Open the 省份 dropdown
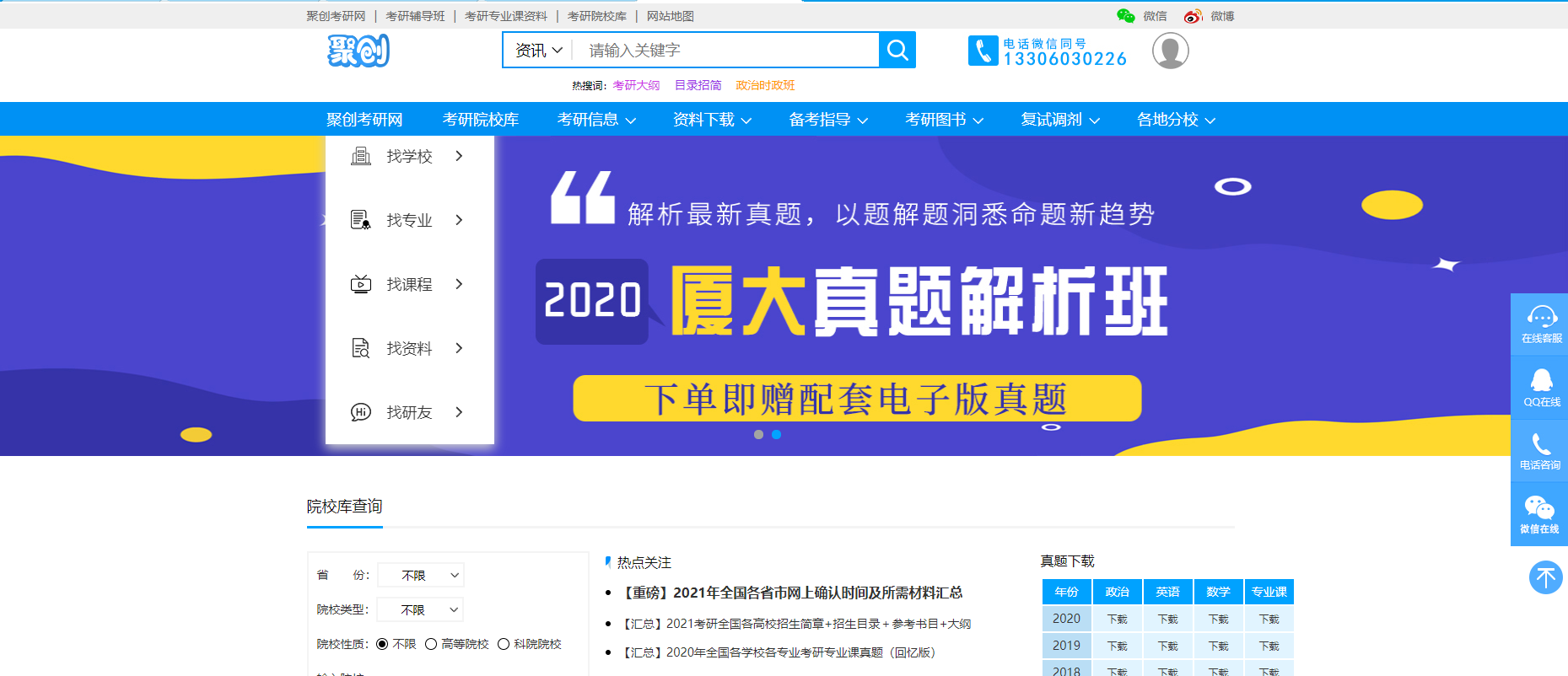The height and width of the screenshot is (676, 1568). click(420, 575)
